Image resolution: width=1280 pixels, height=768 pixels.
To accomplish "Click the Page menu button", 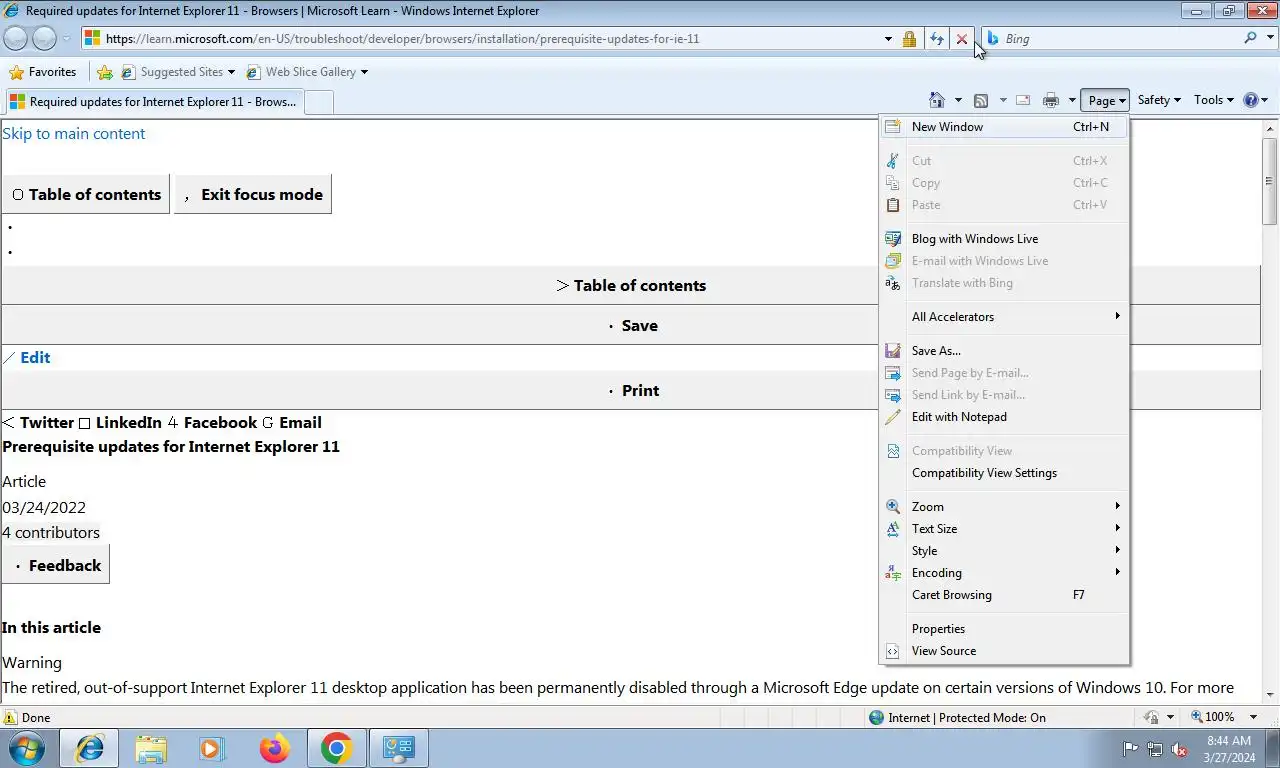I will [1105, 100].
